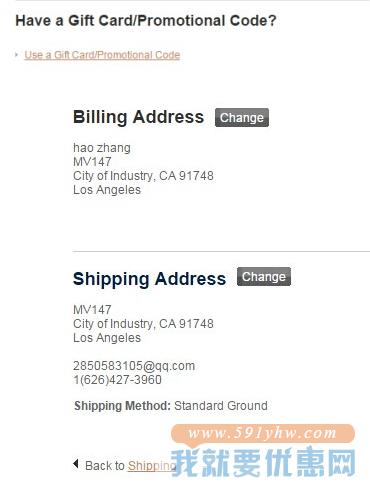Click City of Industry line under Shipping Address

(x=143, y=324)
